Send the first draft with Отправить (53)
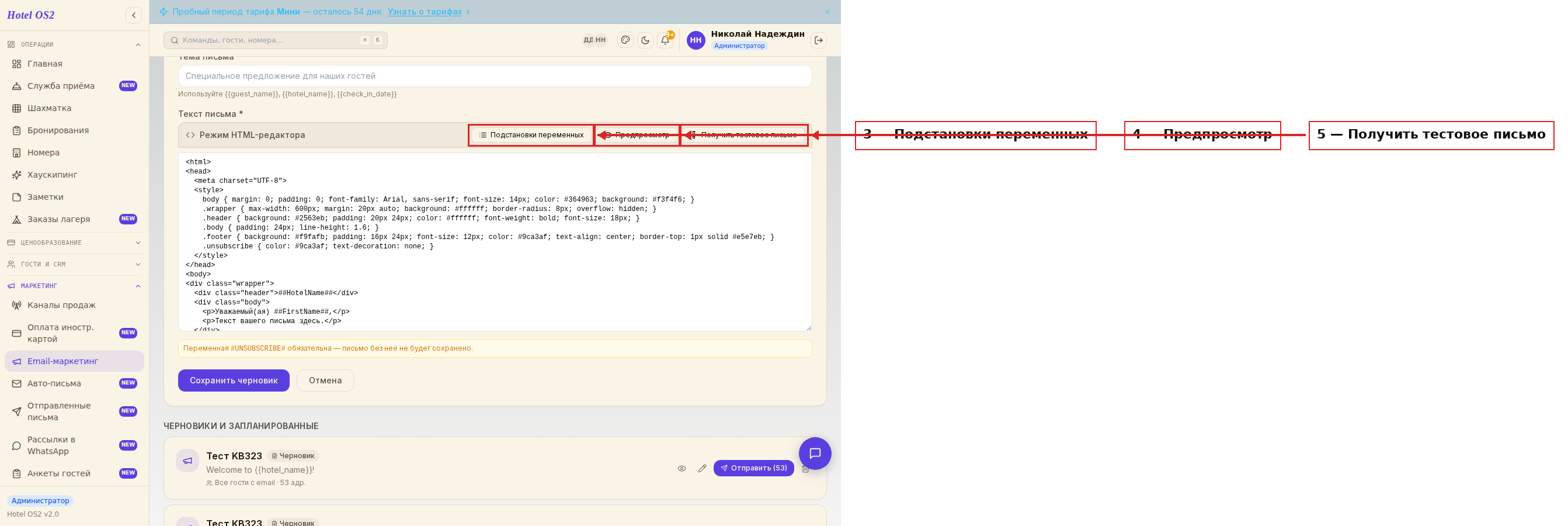The height and width of the screenshot is (526, 1568). 753,468
